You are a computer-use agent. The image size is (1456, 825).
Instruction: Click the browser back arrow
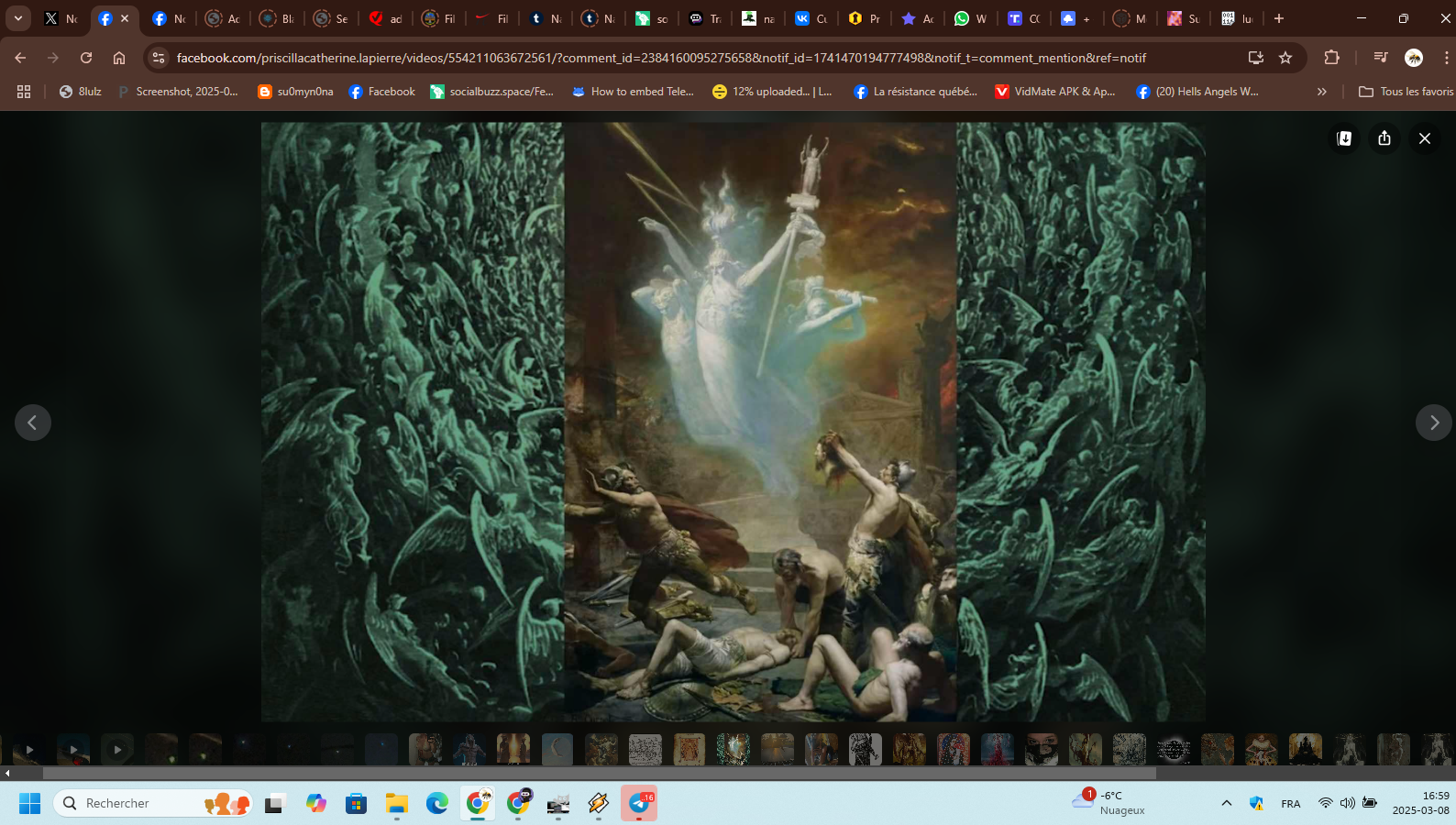coord(20,58)
